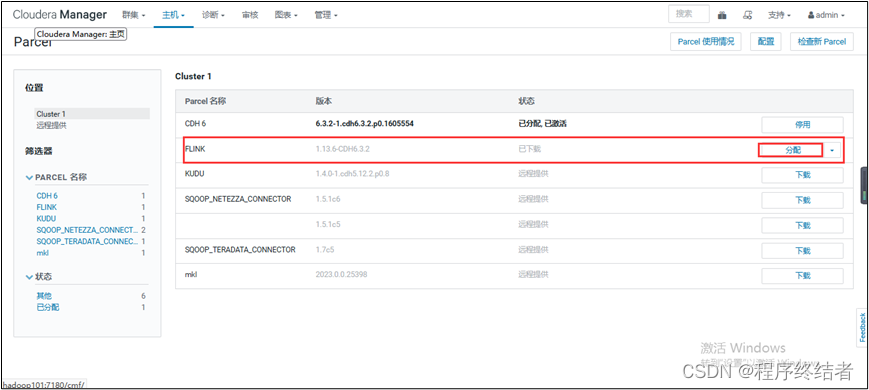
Task: Click the Parcel 名称 column header
Action: point(206,101)
